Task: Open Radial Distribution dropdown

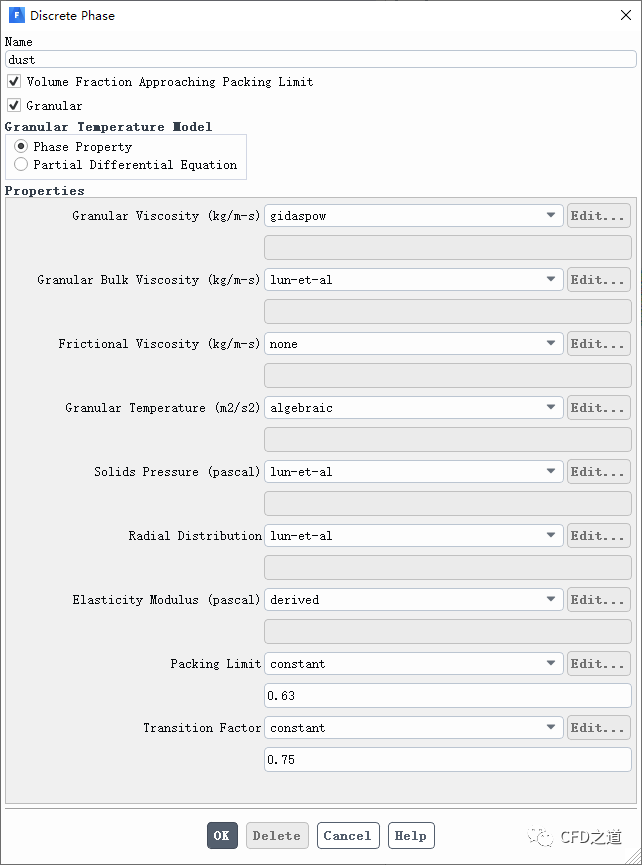Action: [x=413, y=536]
